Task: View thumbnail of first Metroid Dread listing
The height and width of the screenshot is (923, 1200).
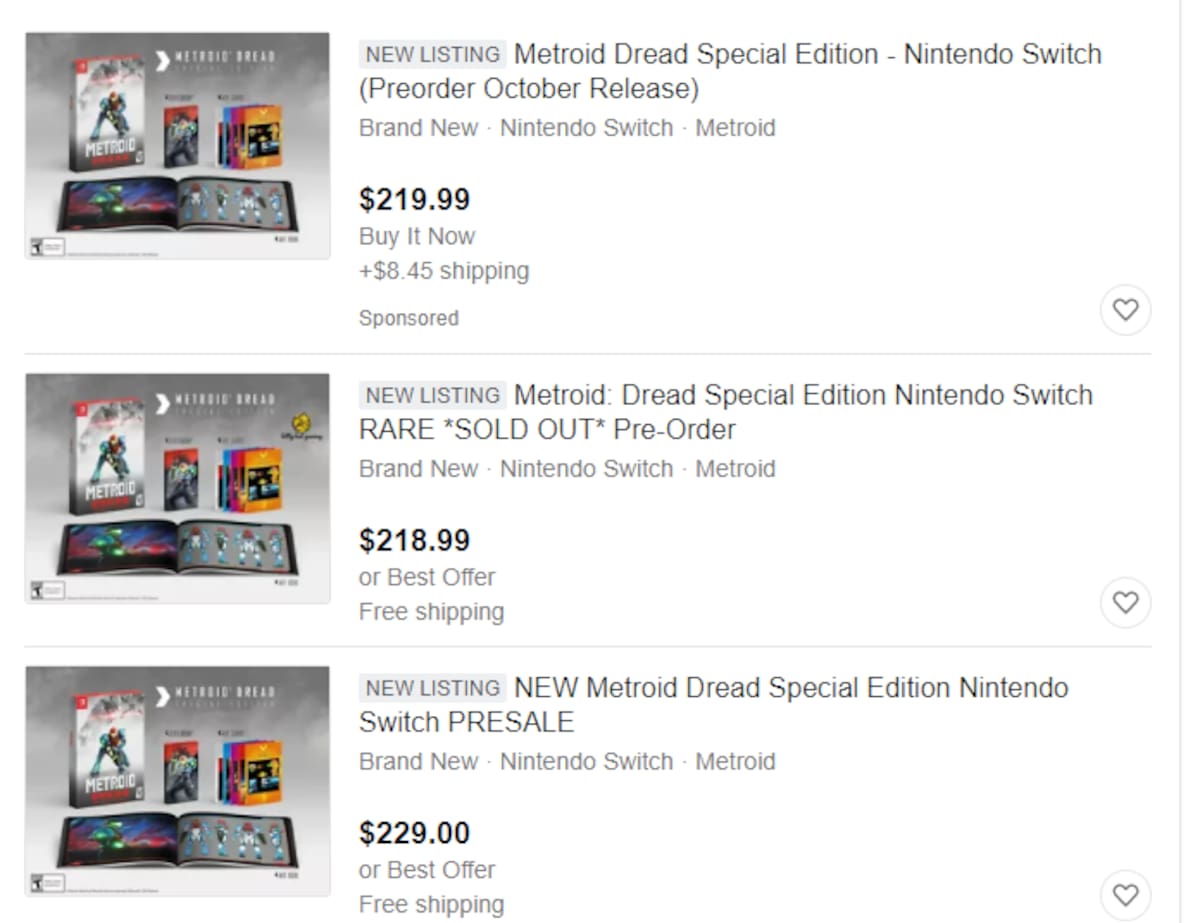Action: coord(178,146)
